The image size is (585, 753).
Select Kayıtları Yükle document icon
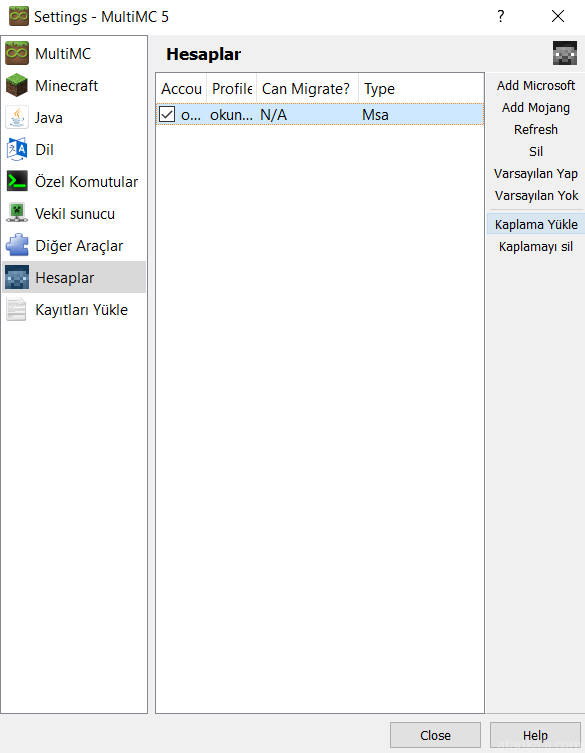[x=17, y=310]
